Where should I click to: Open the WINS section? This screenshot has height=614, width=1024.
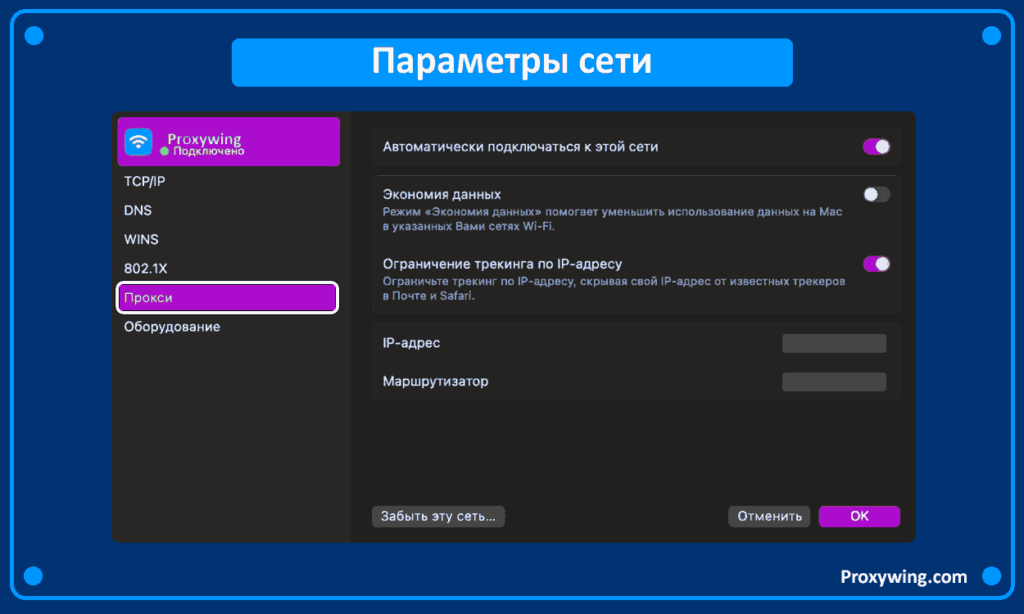141,240
